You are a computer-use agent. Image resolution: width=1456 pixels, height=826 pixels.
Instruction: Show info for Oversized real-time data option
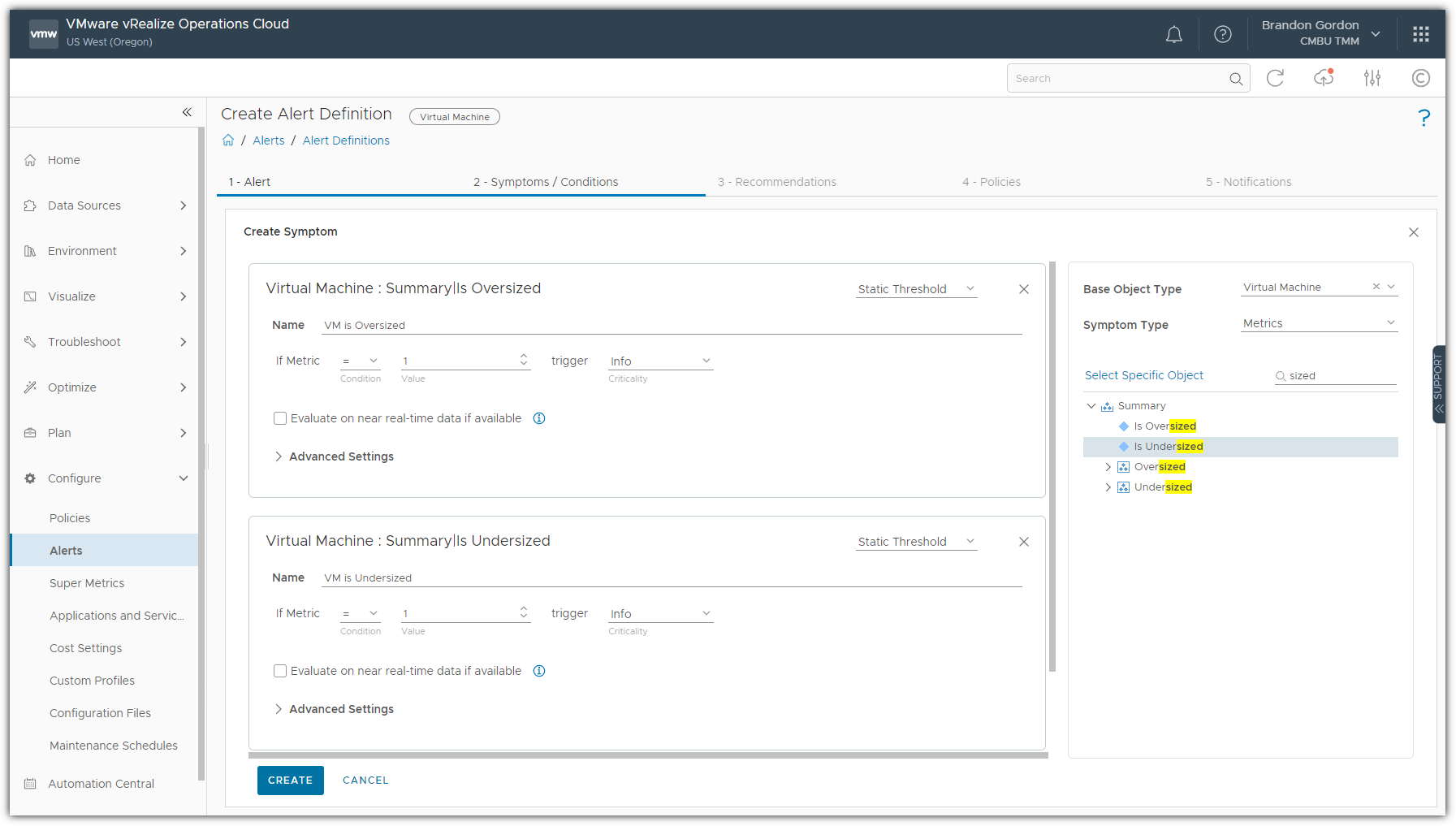[539, 418]
